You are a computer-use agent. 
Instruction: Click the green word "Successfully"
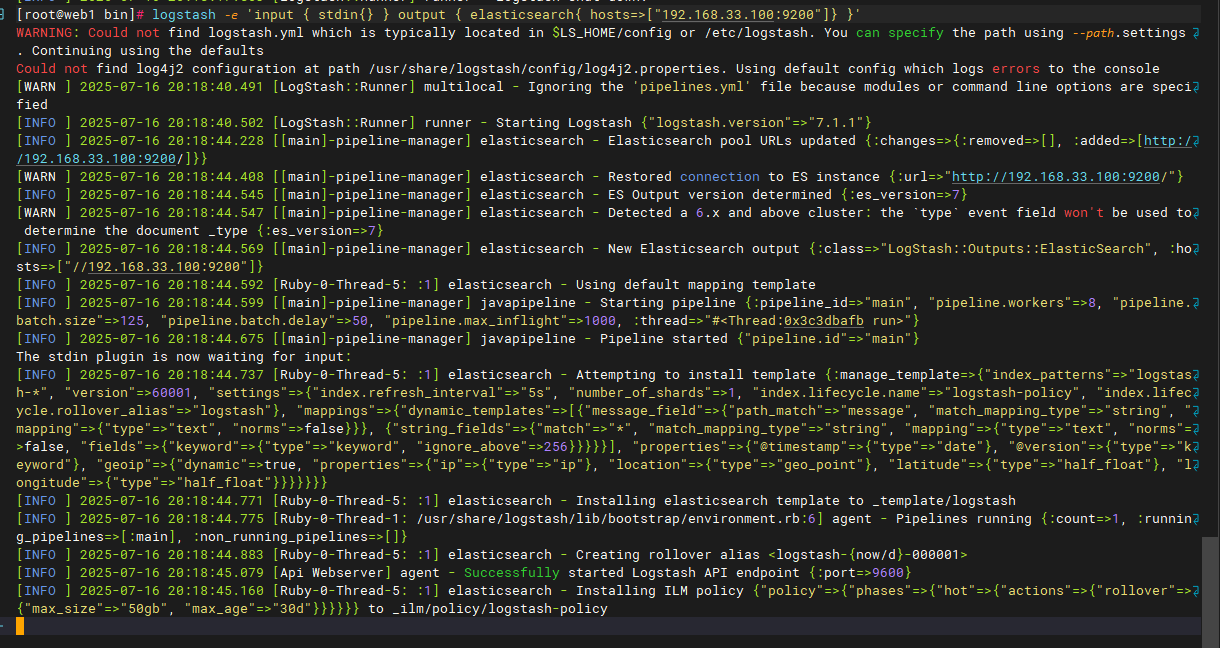[x=512, y=573]
